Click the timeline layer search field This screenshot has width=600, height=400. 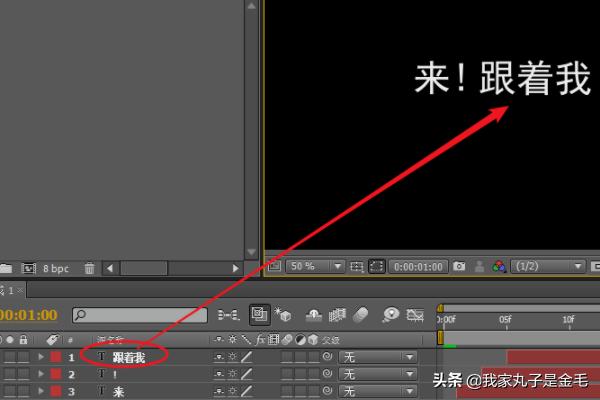140,315
